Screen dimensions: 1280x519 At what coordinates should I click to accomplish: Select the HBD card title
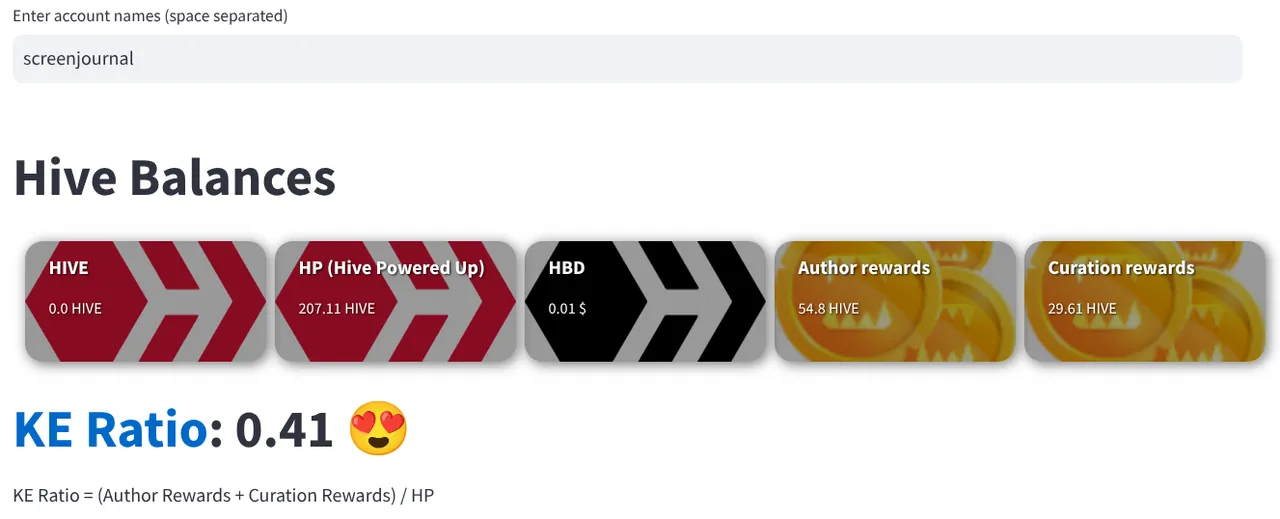tap(567, 268)
